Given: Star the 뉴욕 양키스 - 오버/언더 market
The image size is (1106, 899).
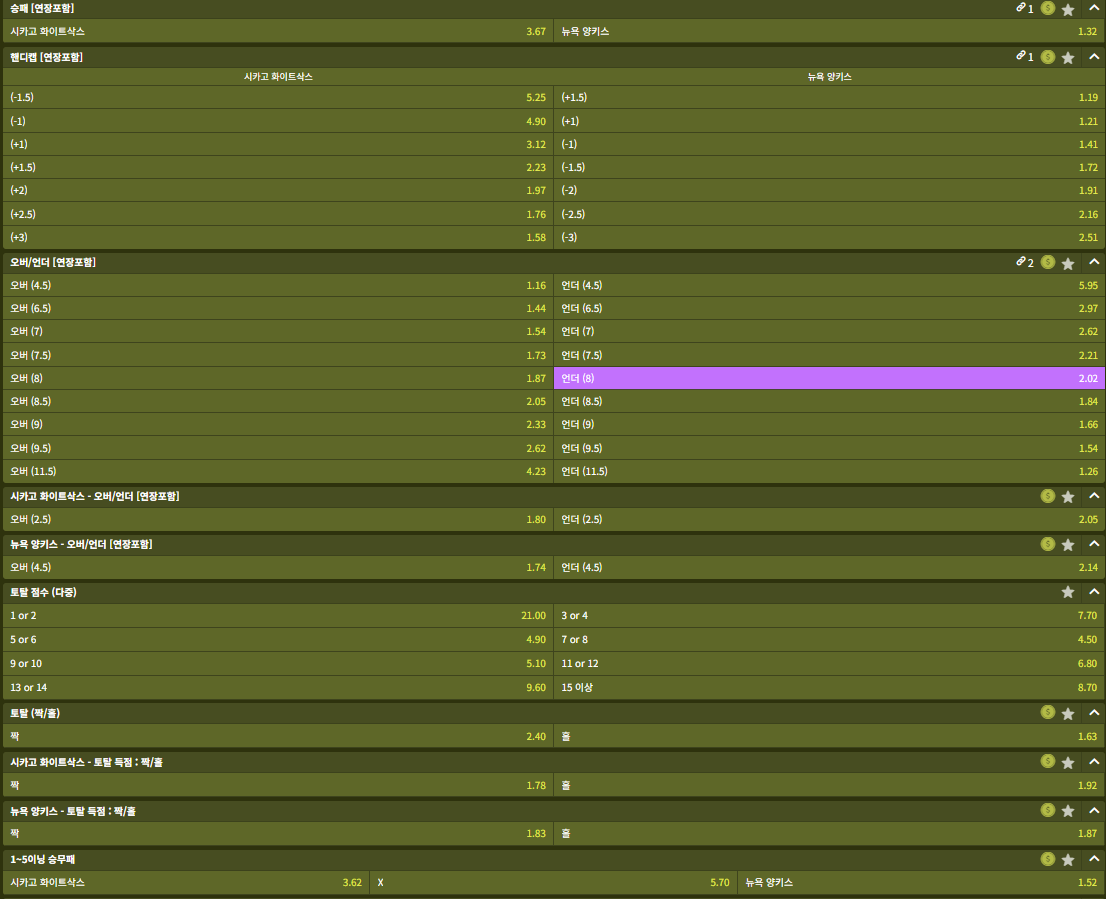Looking at the screenshot, I should [x=1069, y=545].
